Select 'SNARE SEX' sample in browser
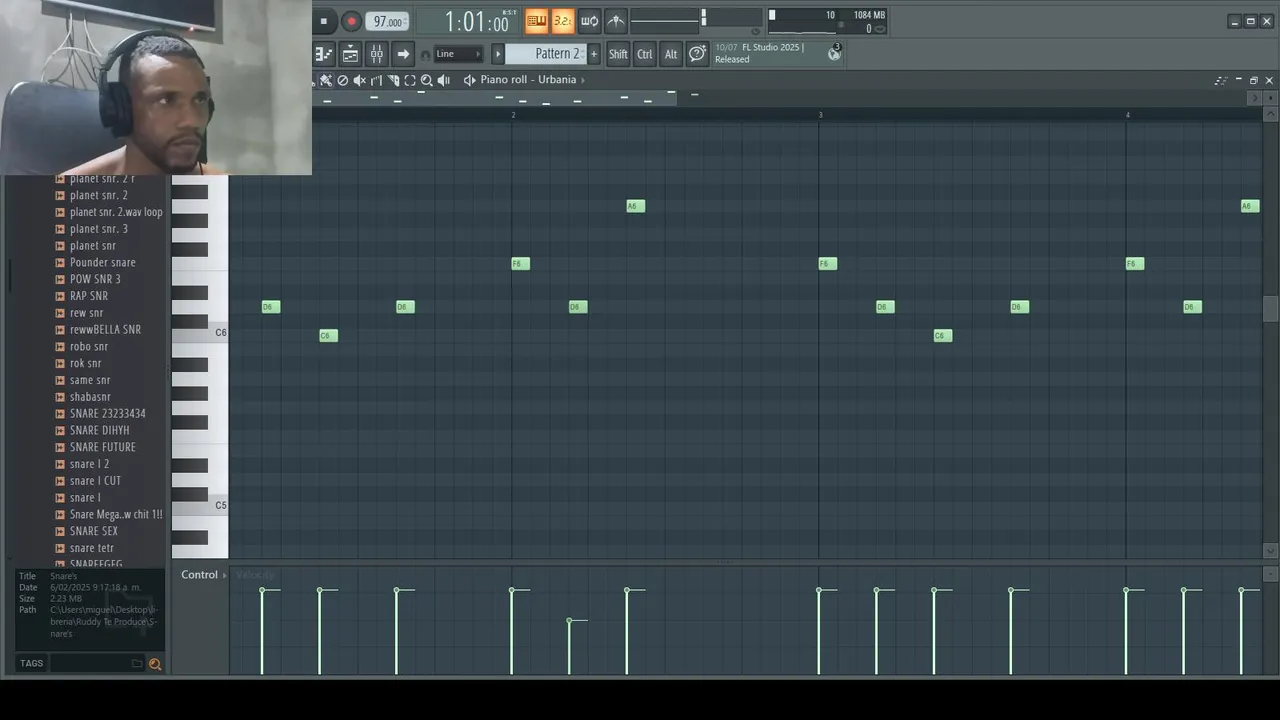This screenshot has height=720, width=1280. point(93,531)
